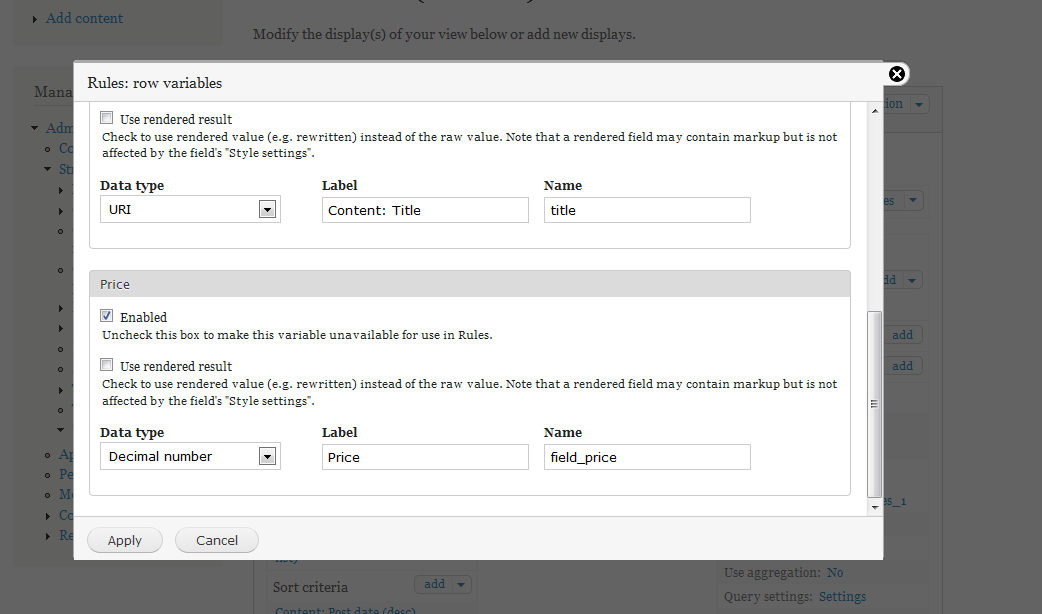The width and height of the screenshot is (1042, 614).
Task: Close the Rules row variables dialog
Action: (897, 74)
